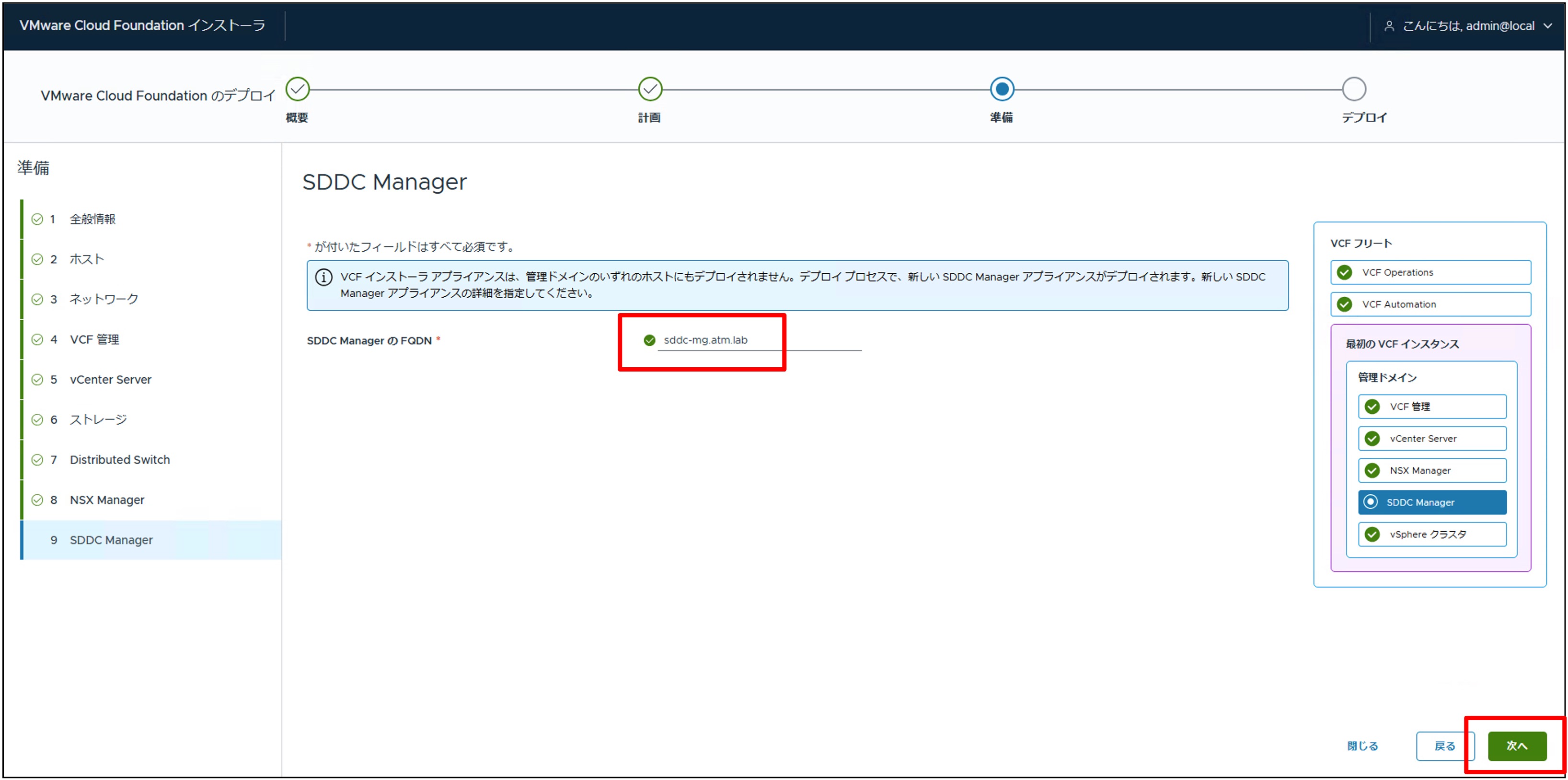Click the green validation check beside FQDN field
The image size is (1568, 780).
tap(649, 340)
